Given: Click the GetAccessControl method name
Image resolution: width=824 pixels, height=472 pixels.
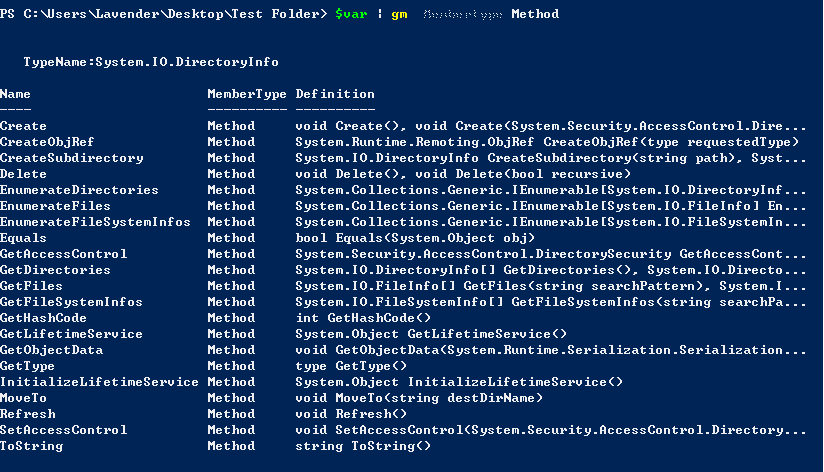Looking at the screenshot, I should coord(64,254).
